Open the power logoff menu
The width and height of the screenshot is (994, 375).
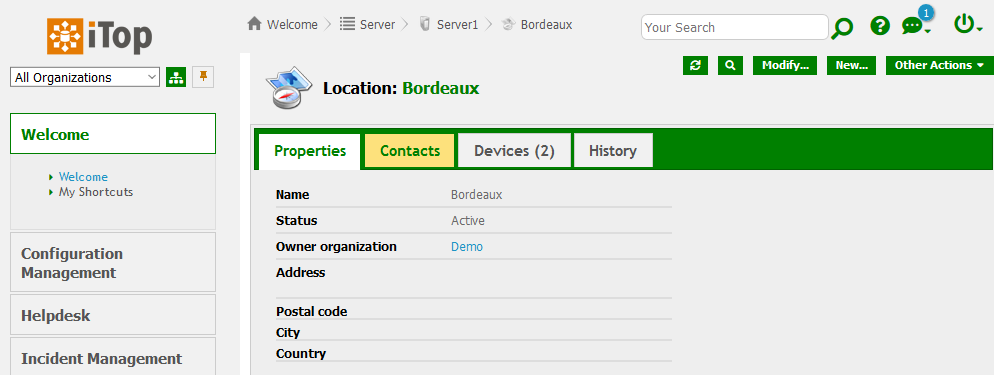pyautogui.click(x=967, y=25)
